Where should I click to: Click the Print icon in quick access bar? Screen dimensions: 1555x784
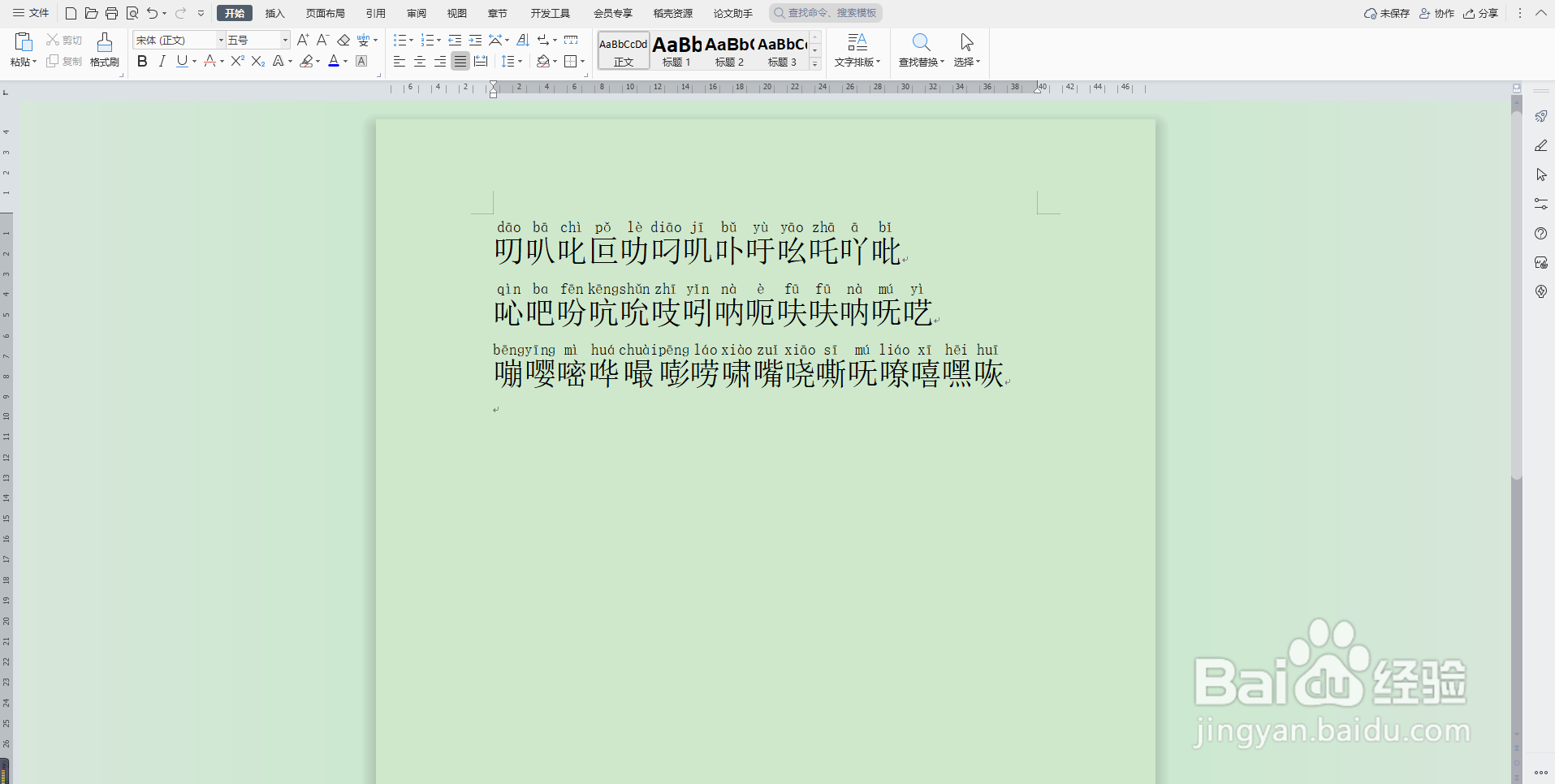pyautogui.click(x=111, y=13)
